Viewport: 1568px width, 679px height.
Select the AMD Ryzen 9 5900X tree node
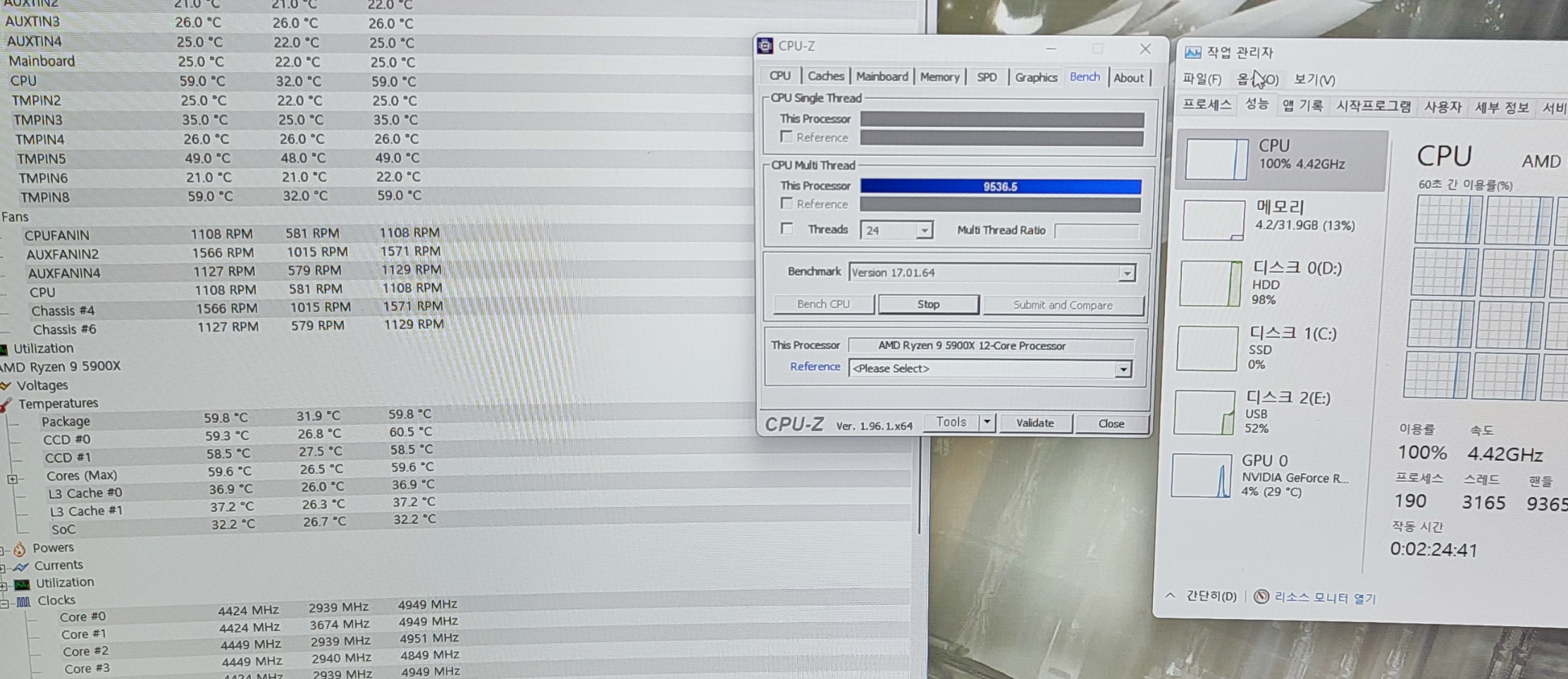click(61, 367)
